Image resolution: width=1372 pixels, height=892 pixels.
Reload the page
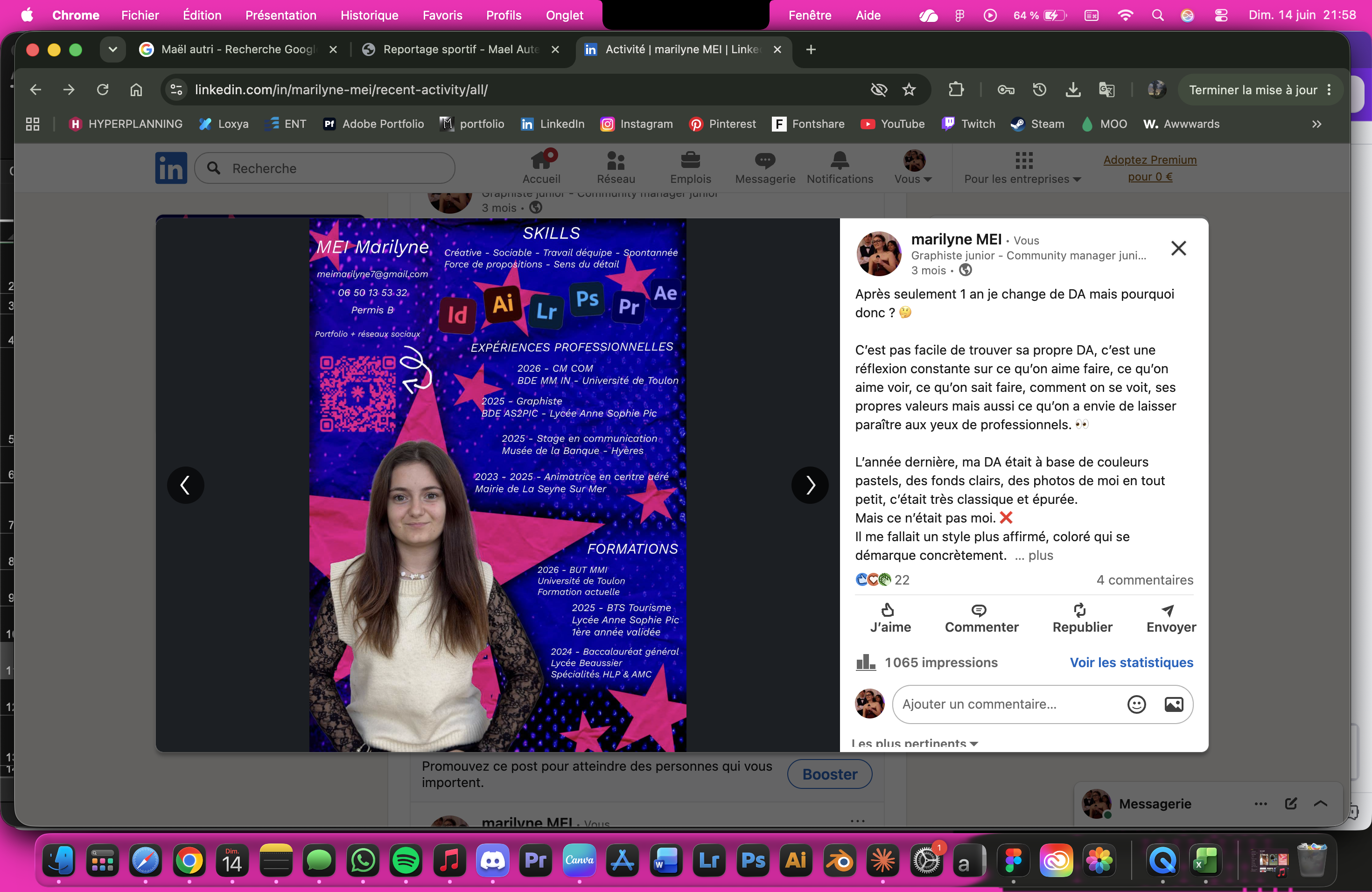pos(103,89)
